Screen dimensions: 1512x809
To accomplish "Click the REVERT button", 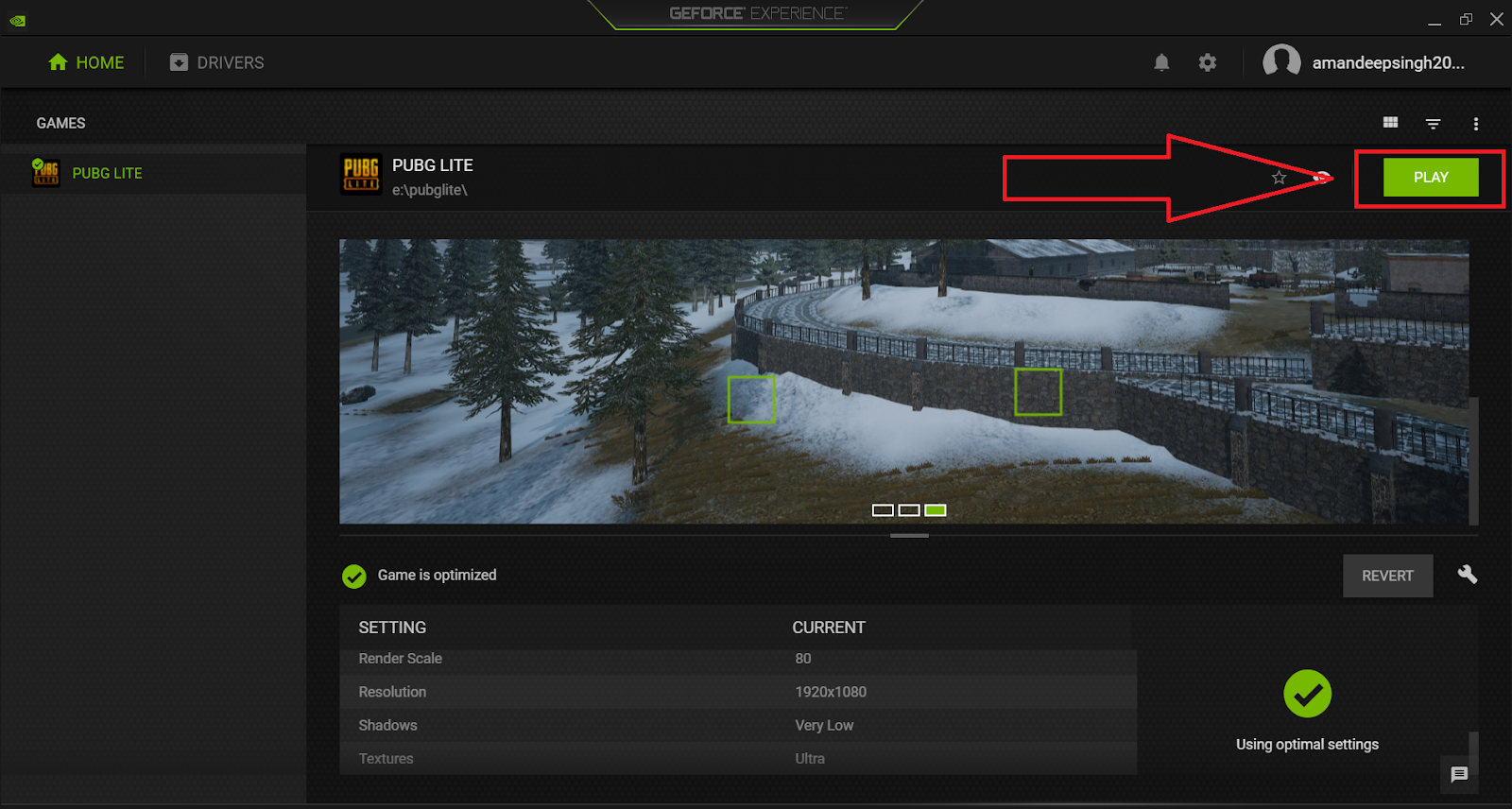I will [x=1387, y=576].
